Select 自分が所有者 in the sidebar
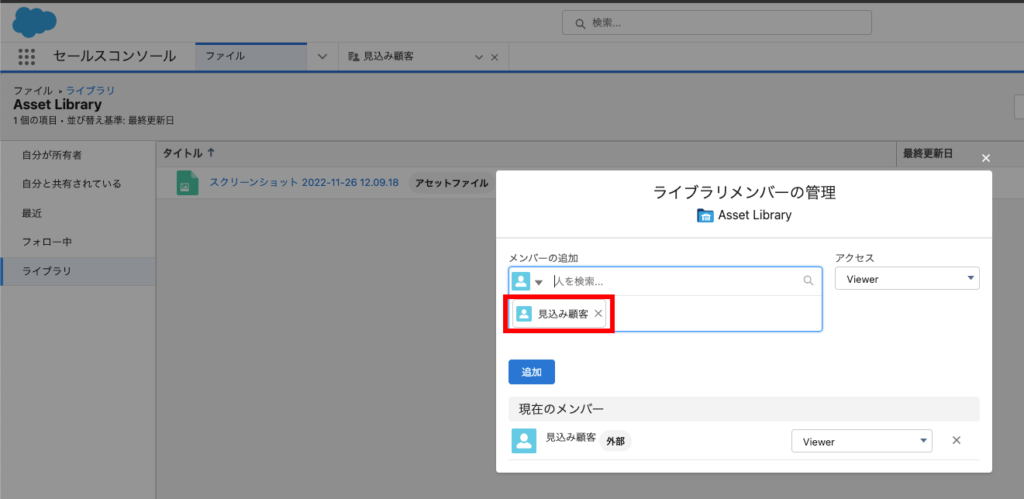The height and width of the screenshot is (499, 1024). (52, 155)
